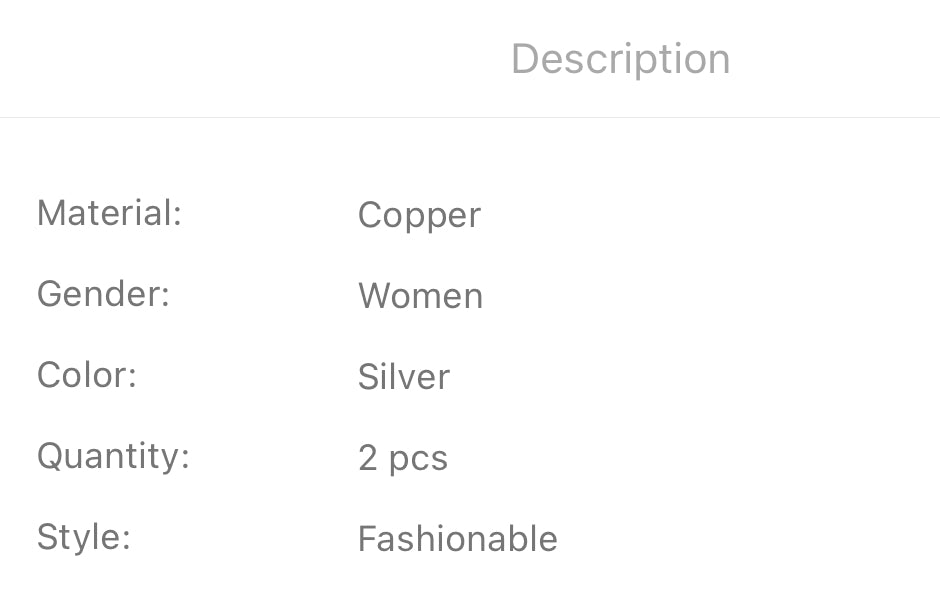Select the Description tab heading

pyautogui.click(x=620, y=59)
